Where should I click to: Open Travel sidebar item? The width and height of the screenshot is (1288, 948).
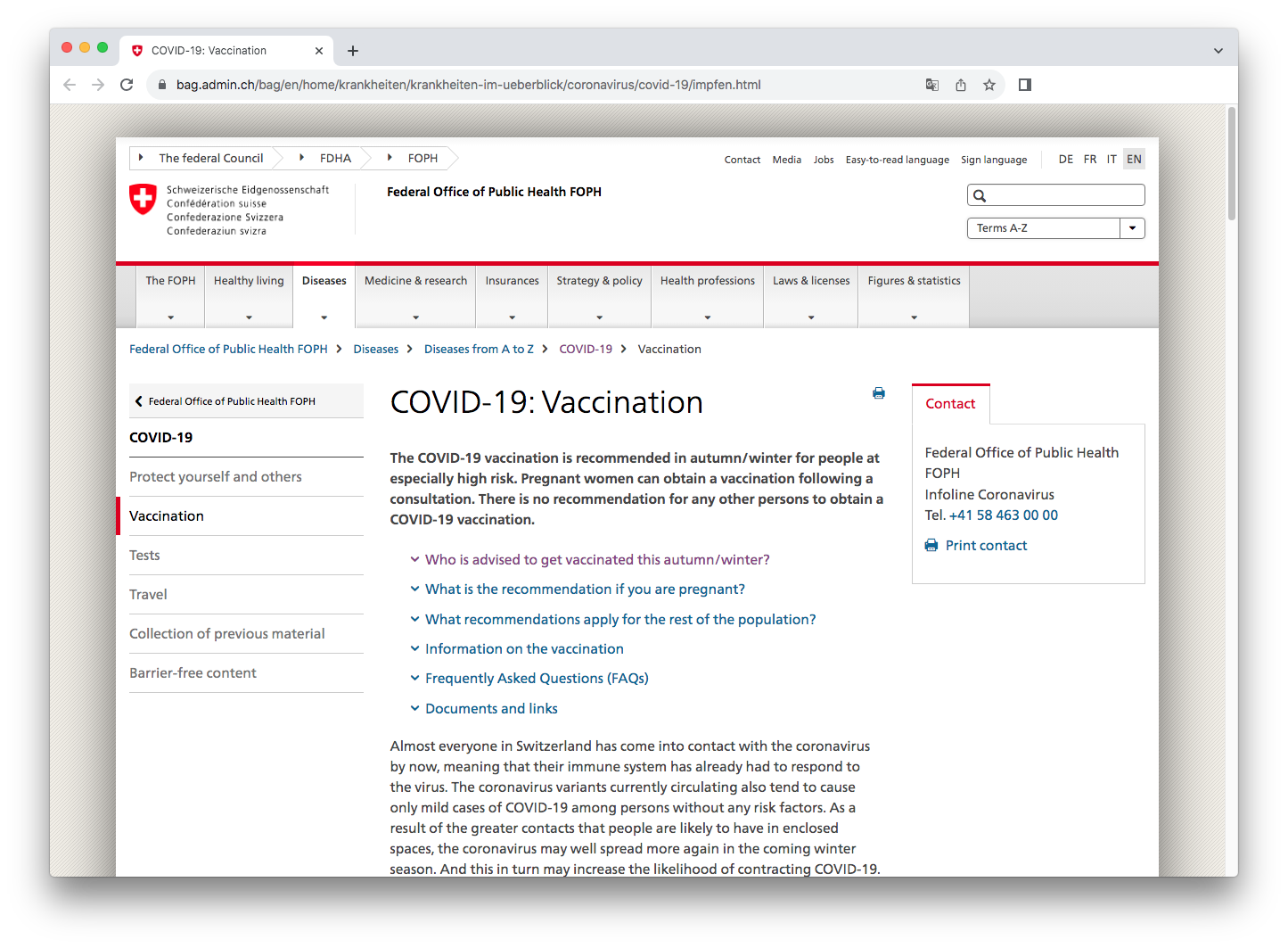pyautogui.click(x=246, y=595)
